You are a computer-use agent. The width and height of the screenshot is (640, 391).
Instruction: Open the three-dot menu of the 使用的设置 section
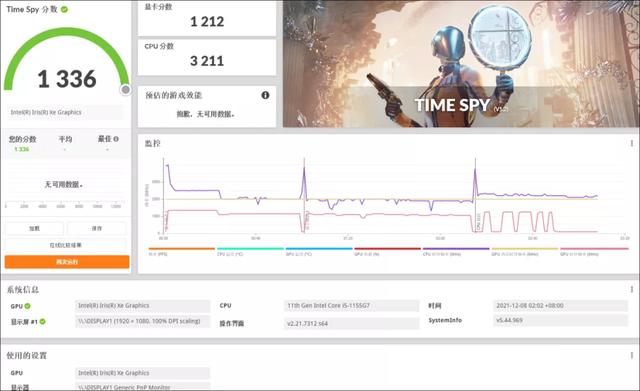point(631,355)
